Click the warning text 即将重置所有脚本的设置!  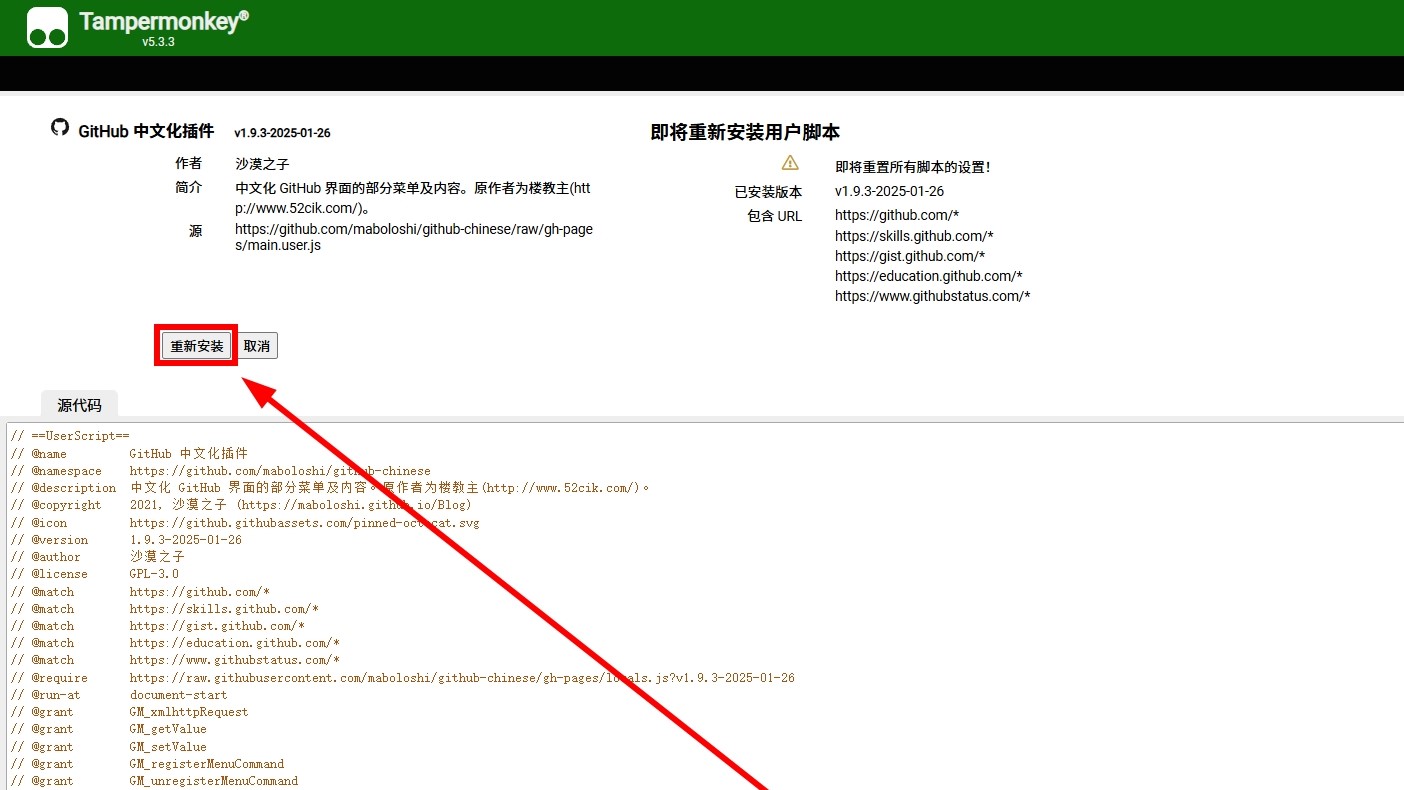(913, 167)
